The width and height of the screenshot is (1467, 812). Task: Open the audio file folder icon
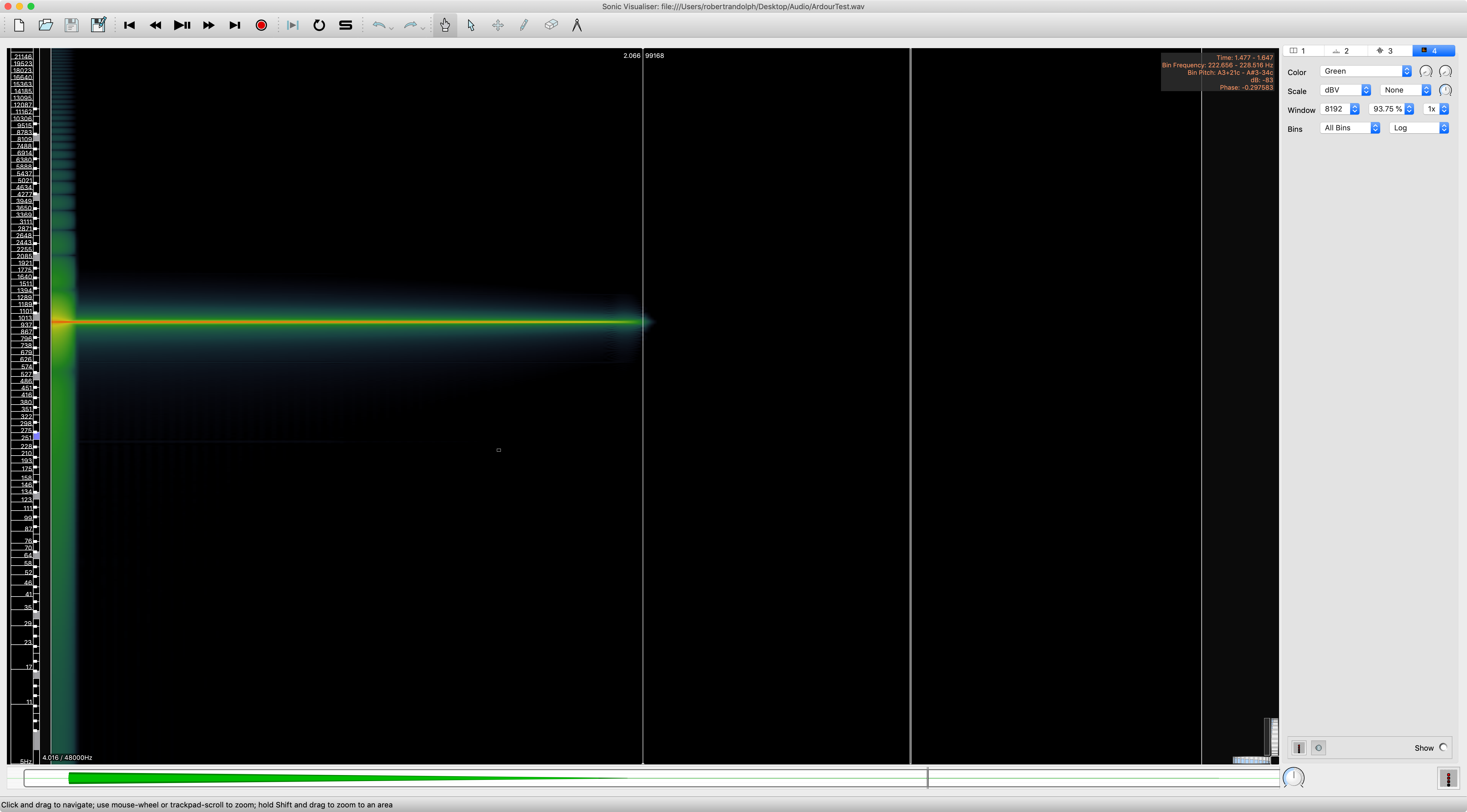pos(46,25)
